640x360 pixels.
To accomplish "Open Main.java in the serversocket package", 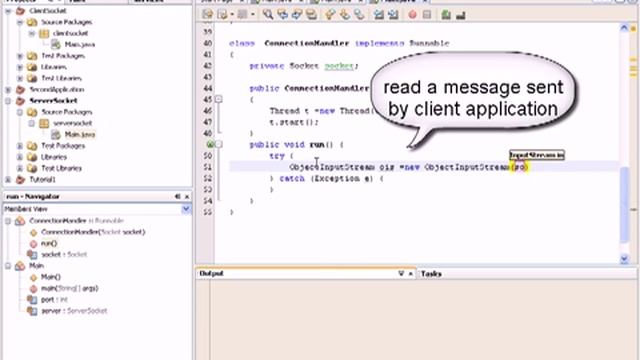I will click(x=80, y=134).
